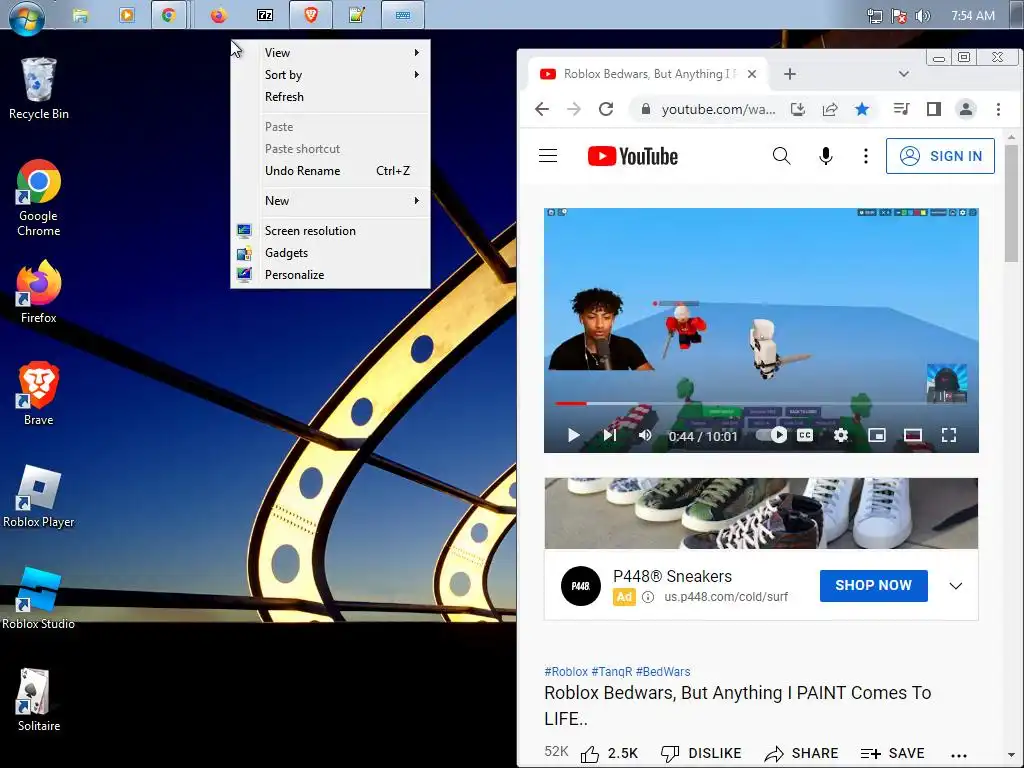Select the Roblox Player desktop shortcut

pyautogui.click(x=39, y=496)
